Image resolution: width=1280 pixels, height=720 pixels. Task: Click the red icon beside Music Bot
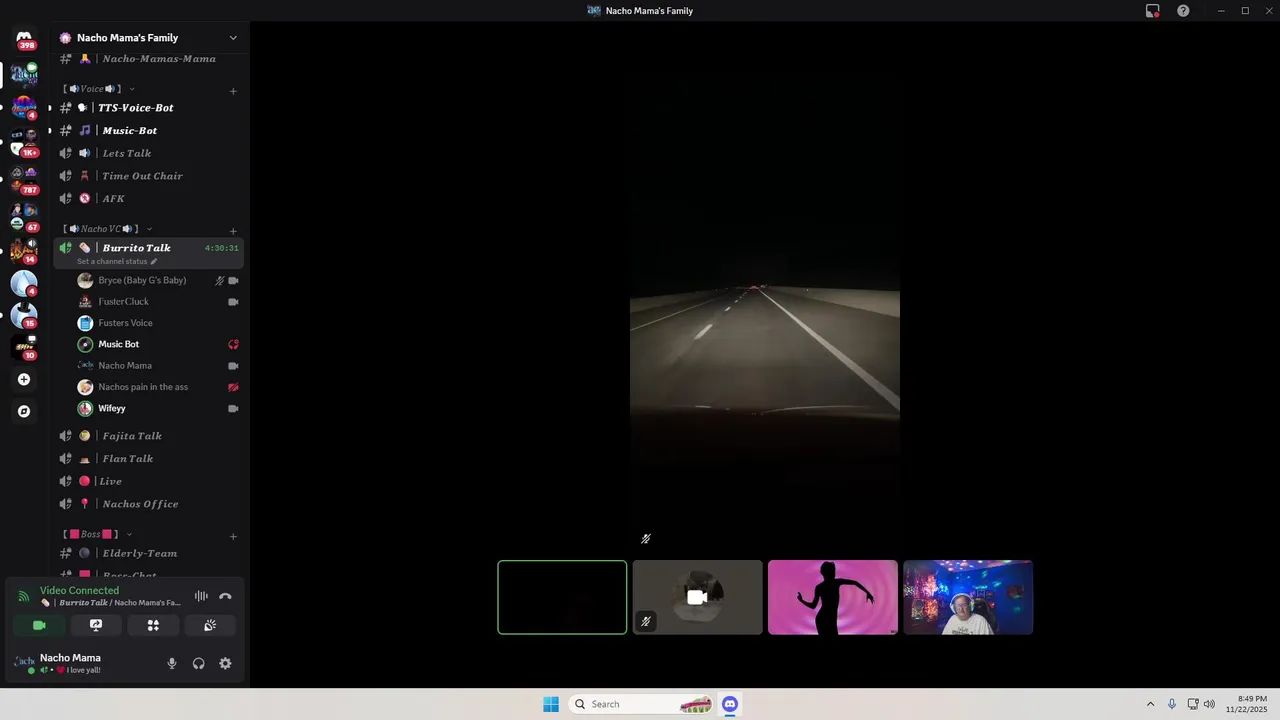233,344
